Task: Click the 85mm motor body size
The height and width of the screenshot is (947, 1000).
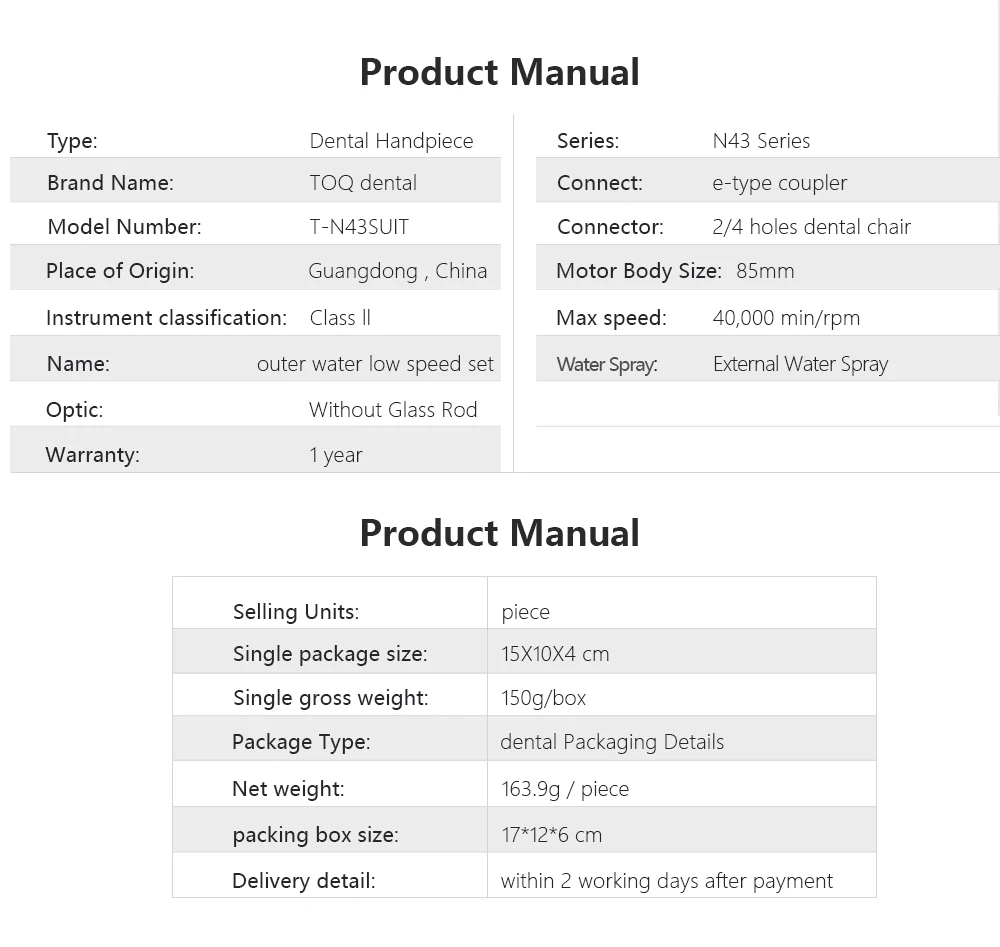Action: tap(765, 271)
